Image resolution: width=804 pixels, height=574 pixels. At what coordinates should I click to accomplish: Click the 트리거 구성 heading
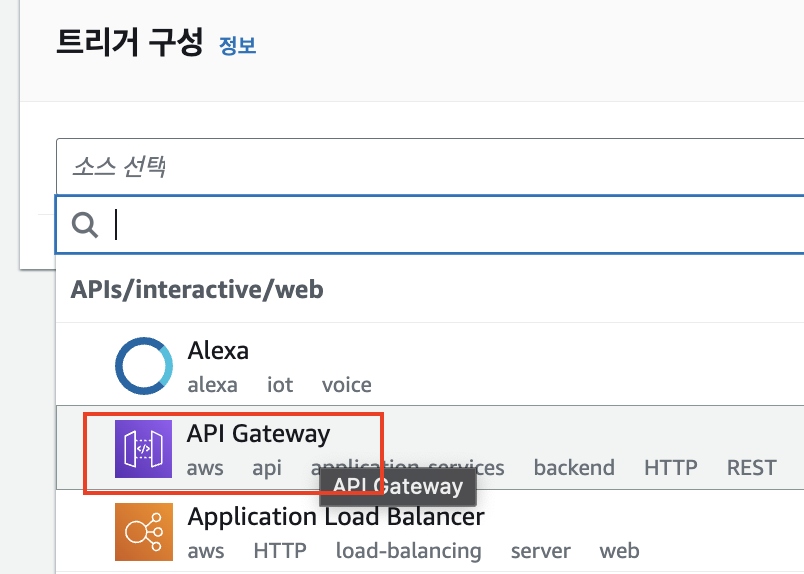(x=130, y=42)
